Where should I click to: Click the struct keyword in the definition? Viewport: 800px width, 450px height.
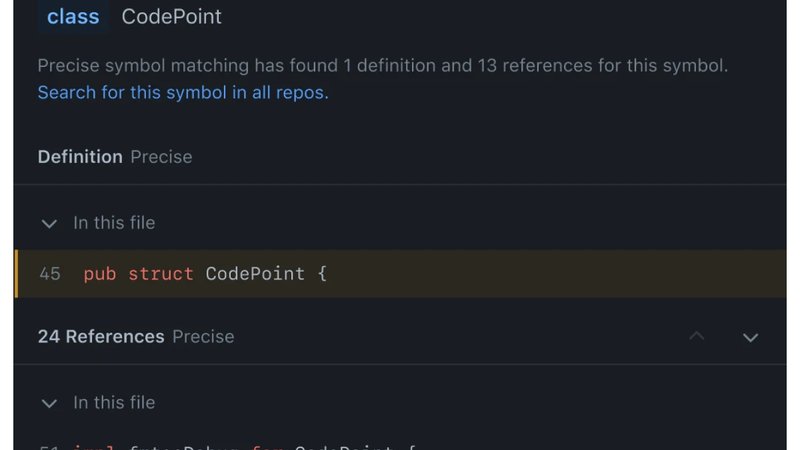(161, 273)
